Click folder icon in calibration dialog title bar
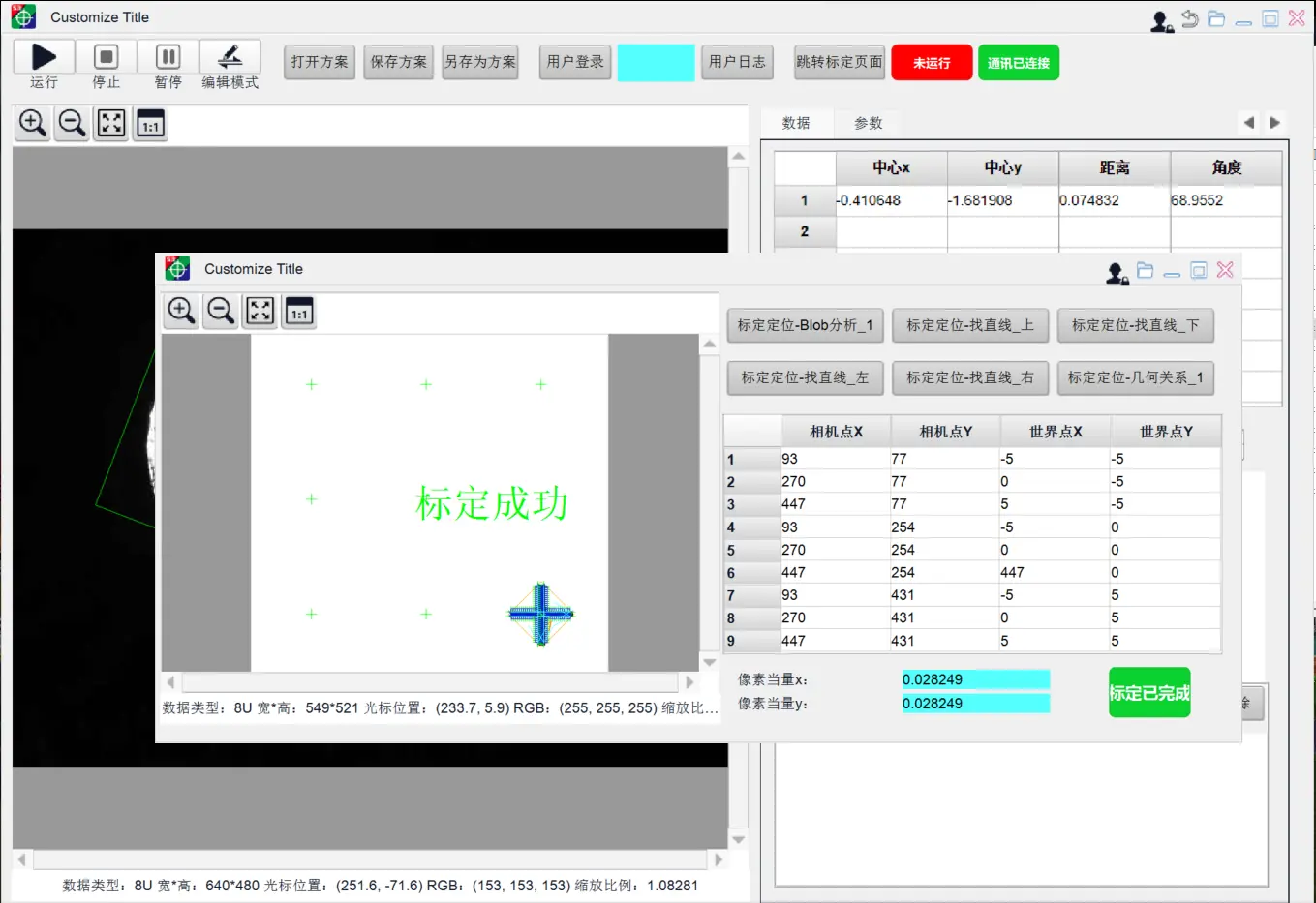Viewport: 1316px width, 903px height. 1145,270
